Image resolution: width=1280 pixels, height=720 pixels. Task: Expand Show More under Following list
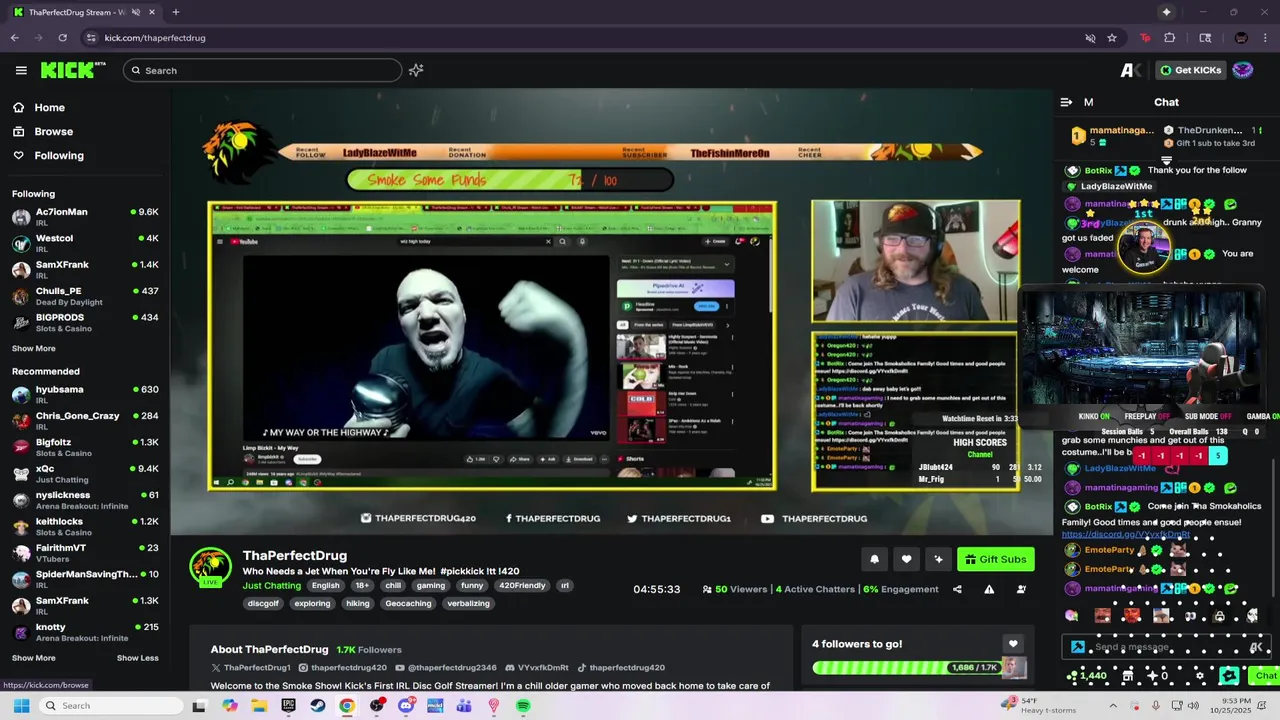click(x=34, y=348)
